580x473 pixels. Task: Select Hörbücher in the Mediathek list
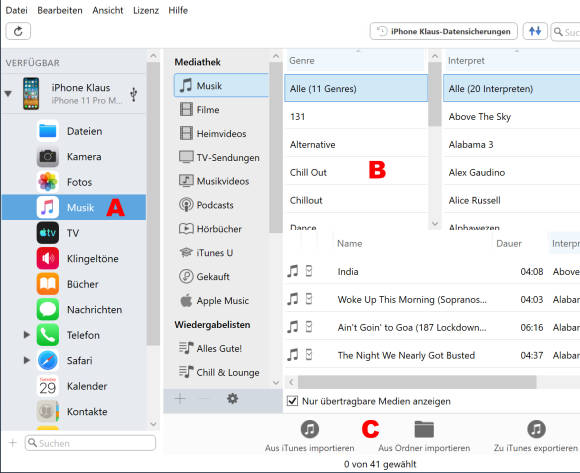point(221,229)
